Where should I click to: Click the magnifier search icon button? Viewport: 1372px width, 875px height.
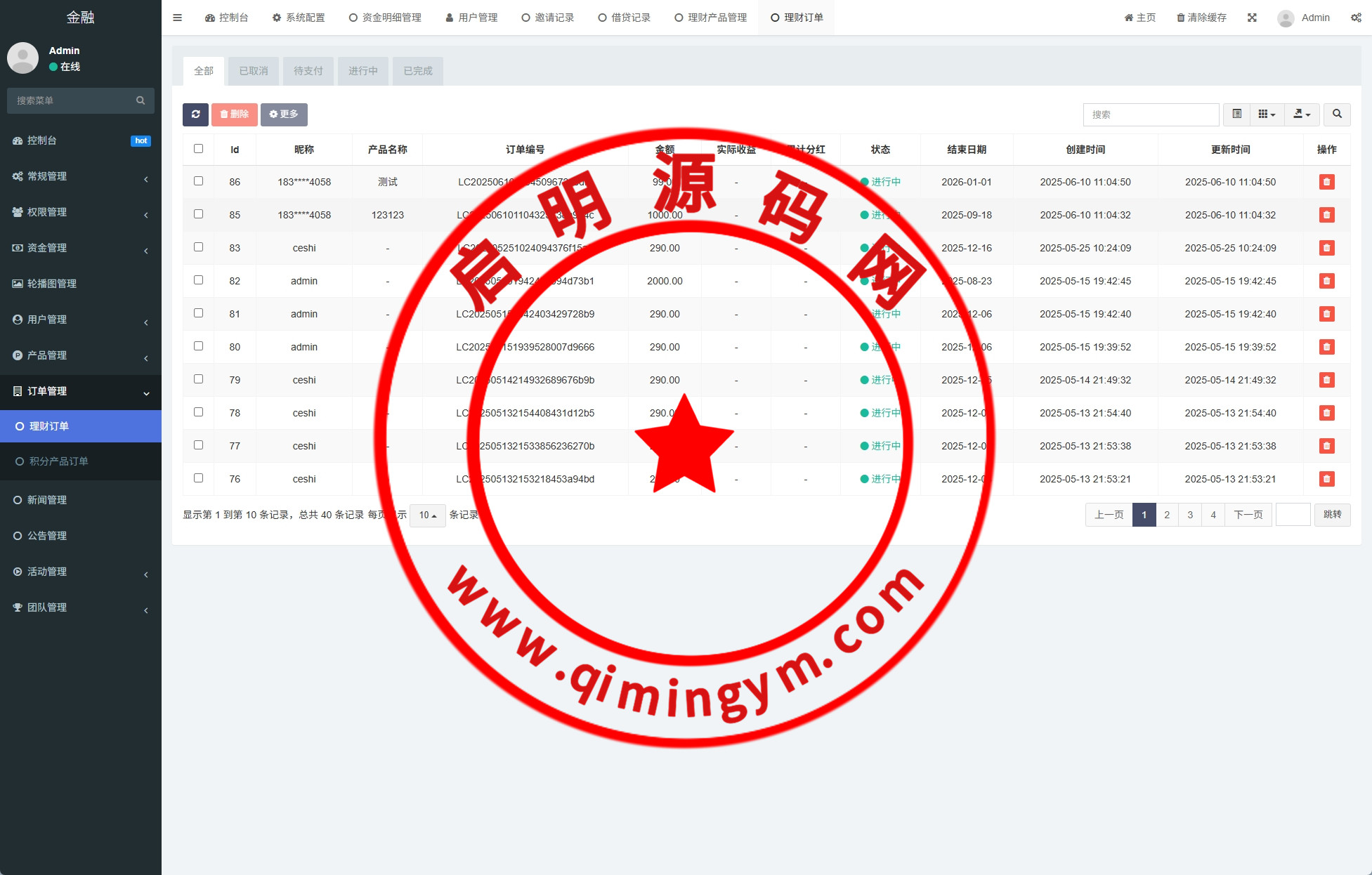click(x=1337, y=114)
